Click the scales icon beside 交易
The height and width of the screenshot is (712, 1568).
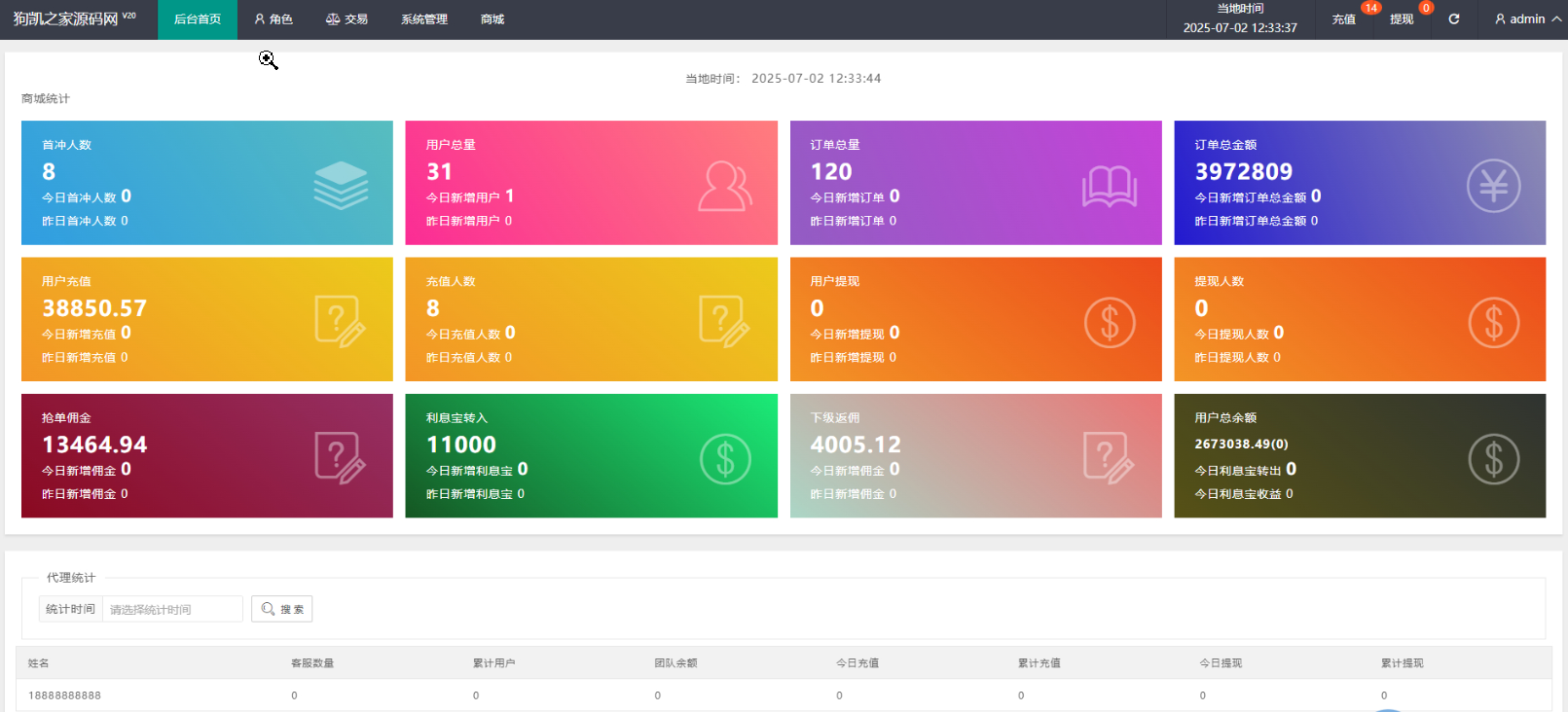[333, 19]
